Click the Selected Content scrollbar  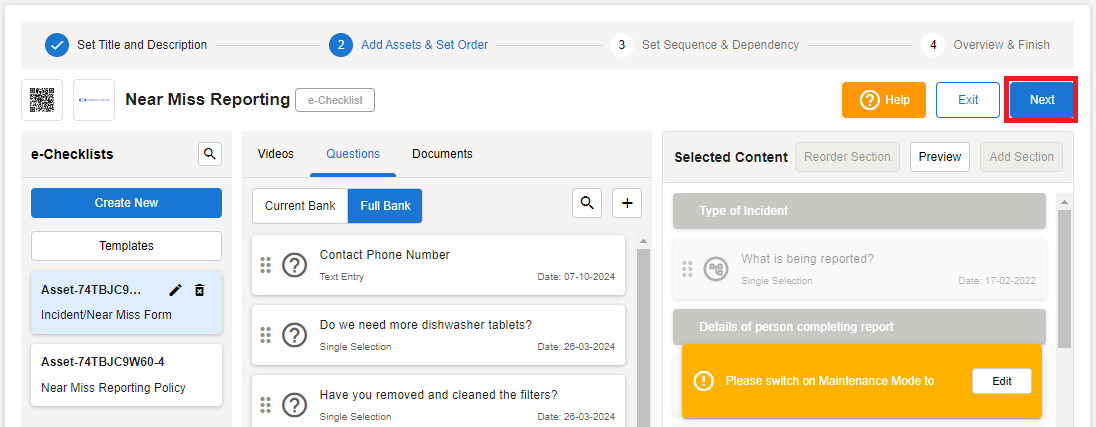point(1064,280)
